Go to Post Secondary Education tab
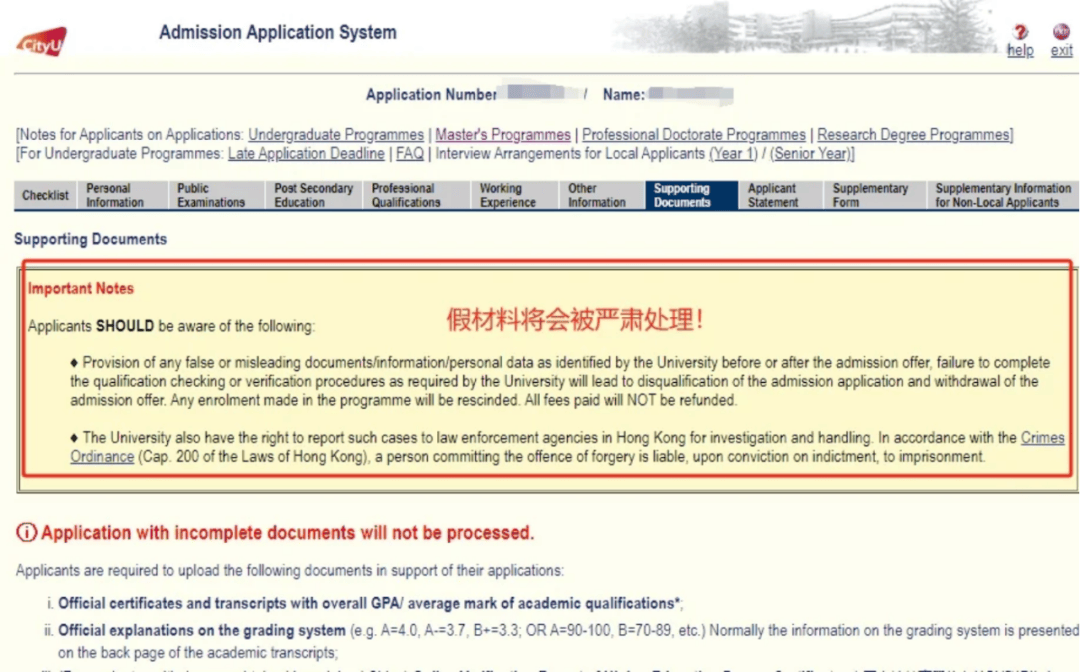Viewport: 1080px width, 672px height. coord(314,195)
